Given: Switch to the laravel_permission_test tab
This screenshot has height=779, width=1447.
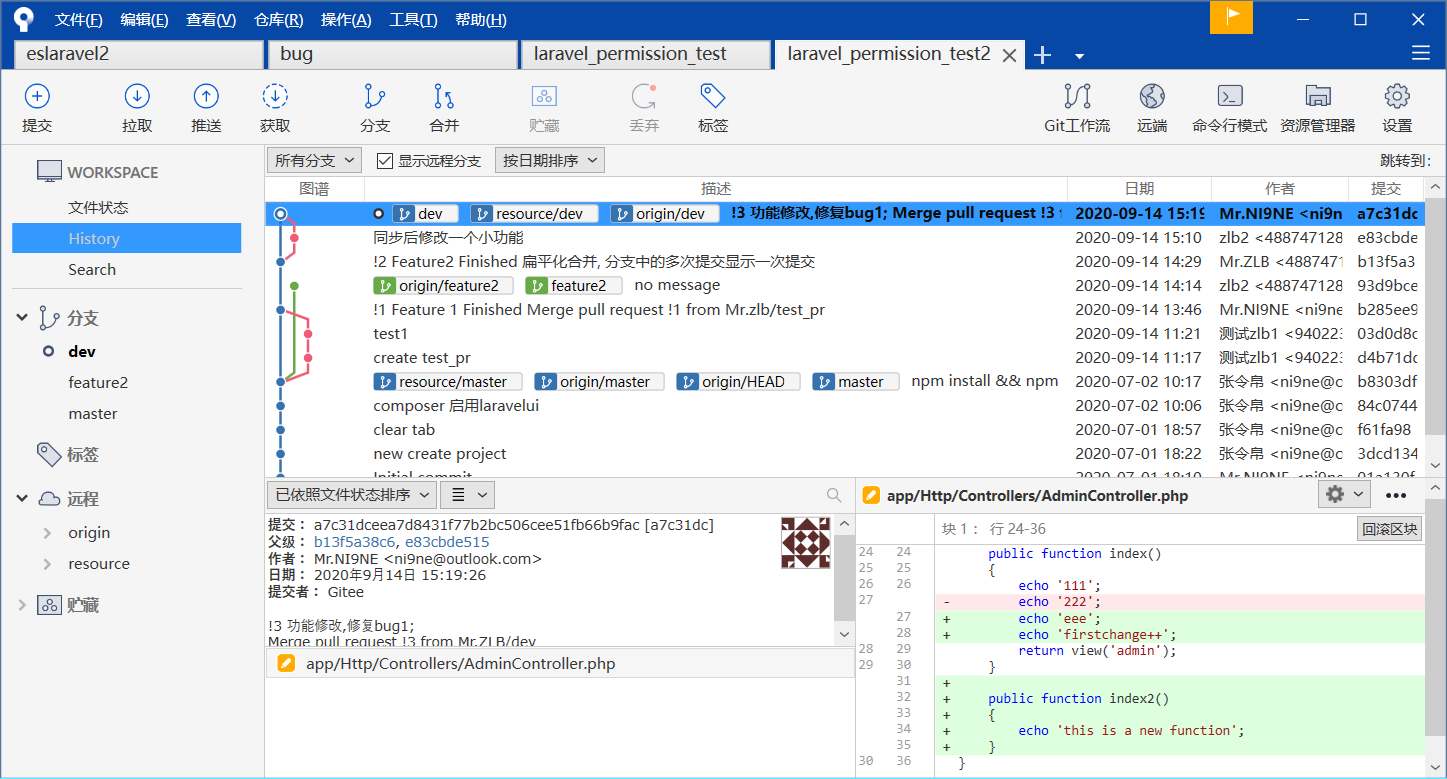Looking at the screenshot, I should (x=630, y=54).
